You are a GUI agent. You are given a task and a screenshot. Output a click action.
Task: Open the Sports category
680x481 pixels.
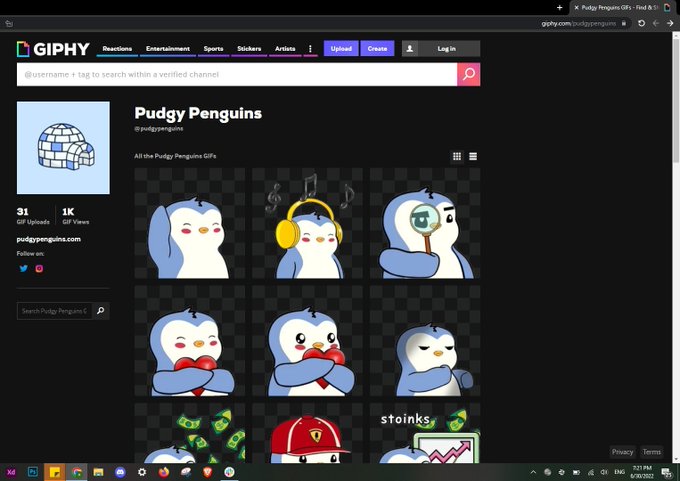(213, 49)
